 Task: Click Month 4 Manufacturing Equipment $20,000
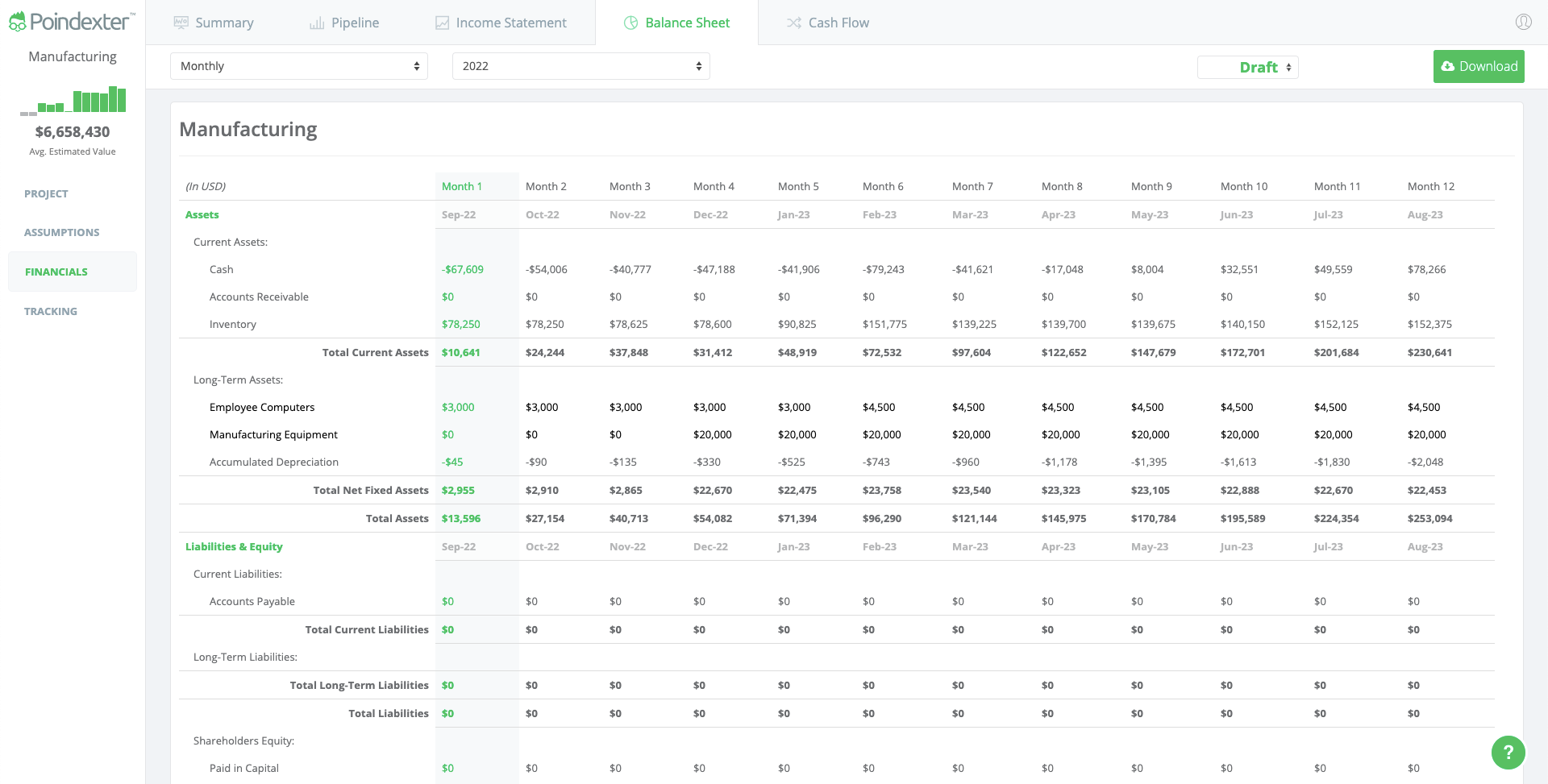pos(713,434)
